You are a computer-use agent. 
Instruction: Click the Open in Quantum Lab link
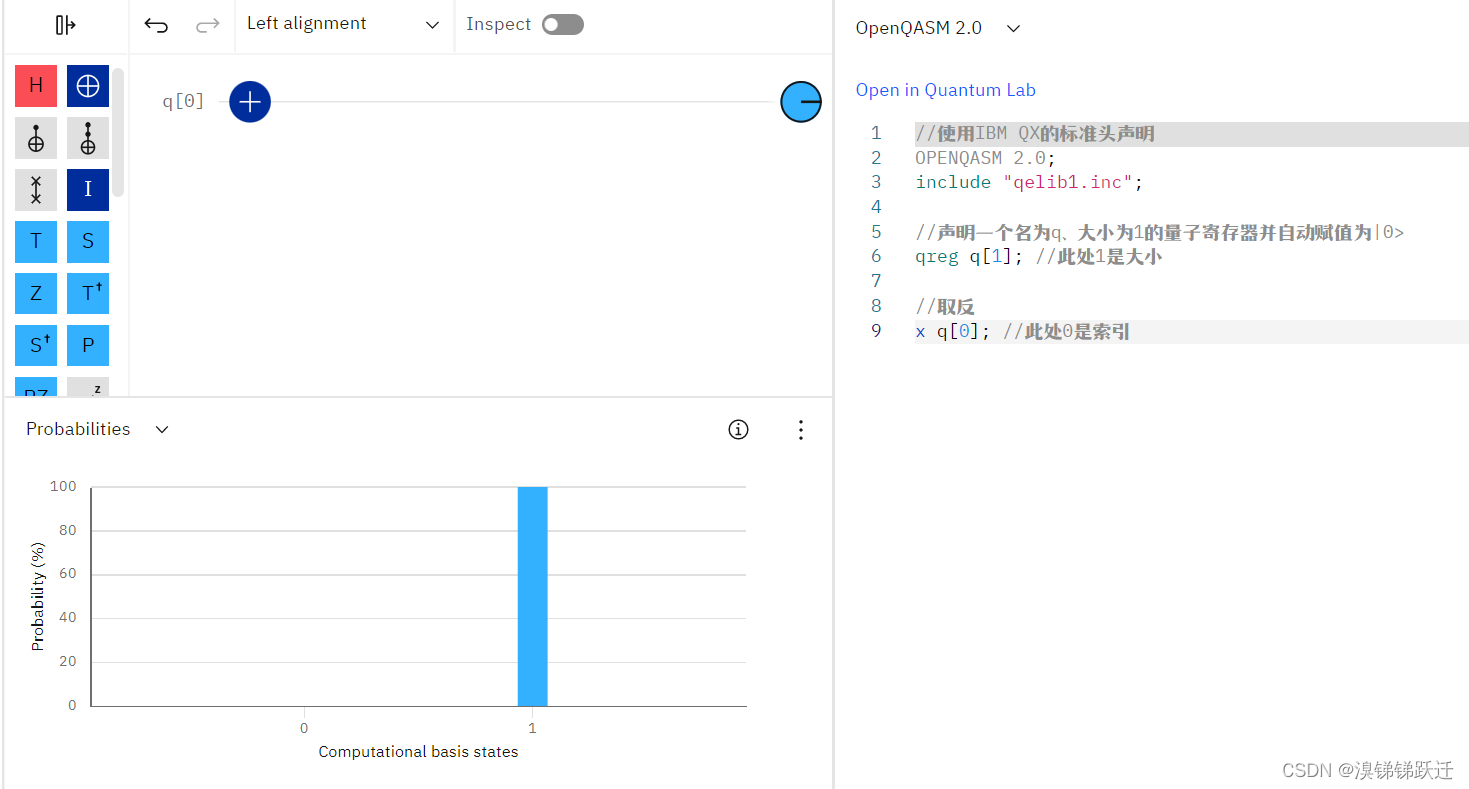[945, 89]
